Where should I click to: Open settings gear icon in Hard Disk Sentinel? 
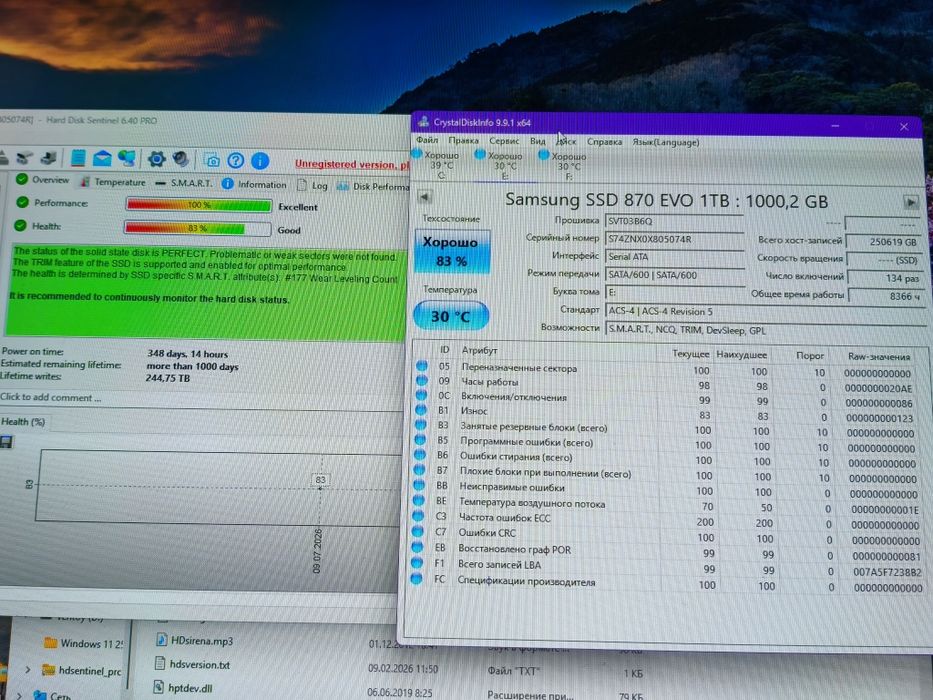pyautogui.click(x=156, y=159)
